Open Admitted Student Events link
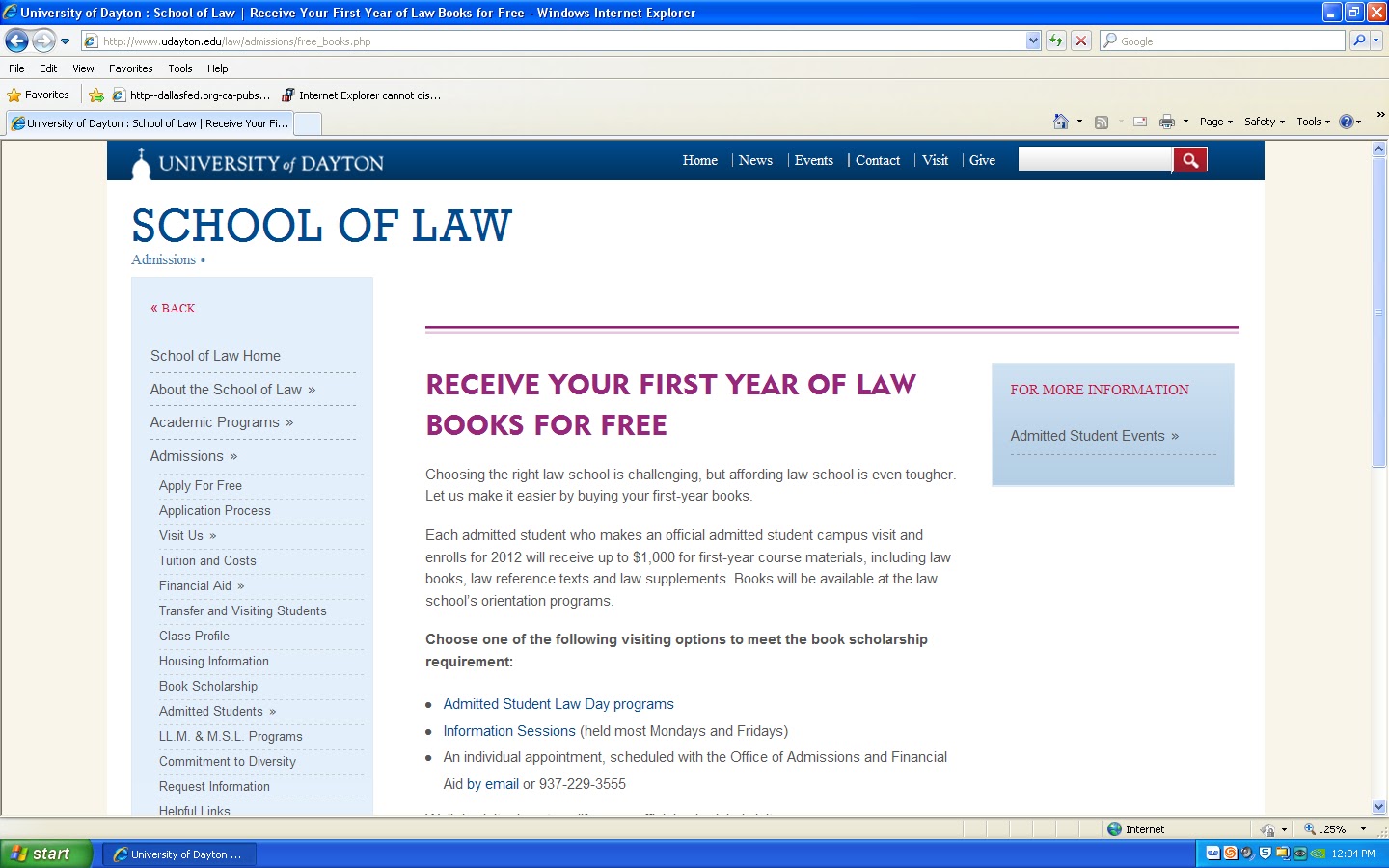Viewport: 1389px width, 868px height. (1095, 436)
